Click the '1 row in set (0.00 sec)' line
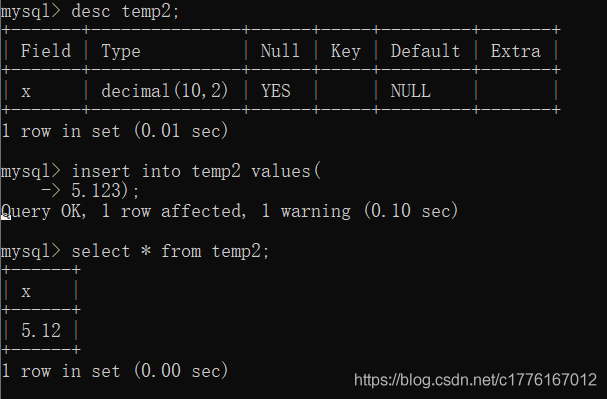 115,371
